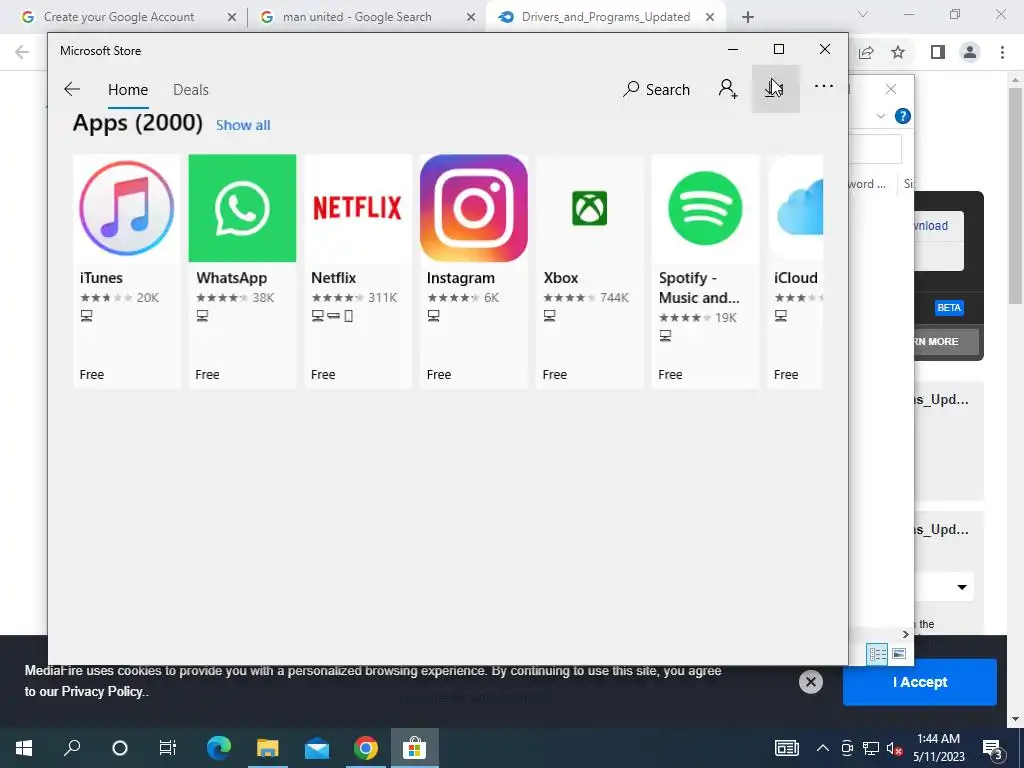
Task: Click the Instagram title text
Action: pos(460,278)
